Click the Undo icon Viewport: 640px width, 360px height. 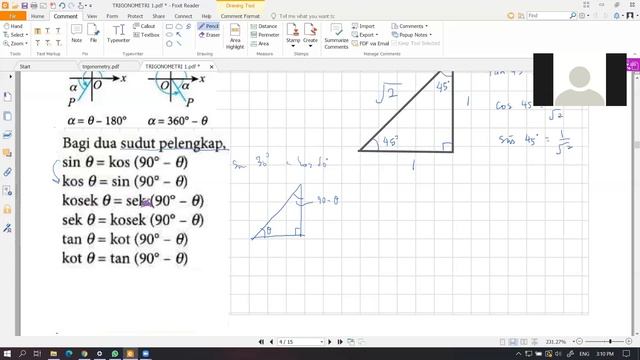coord(62,6)
